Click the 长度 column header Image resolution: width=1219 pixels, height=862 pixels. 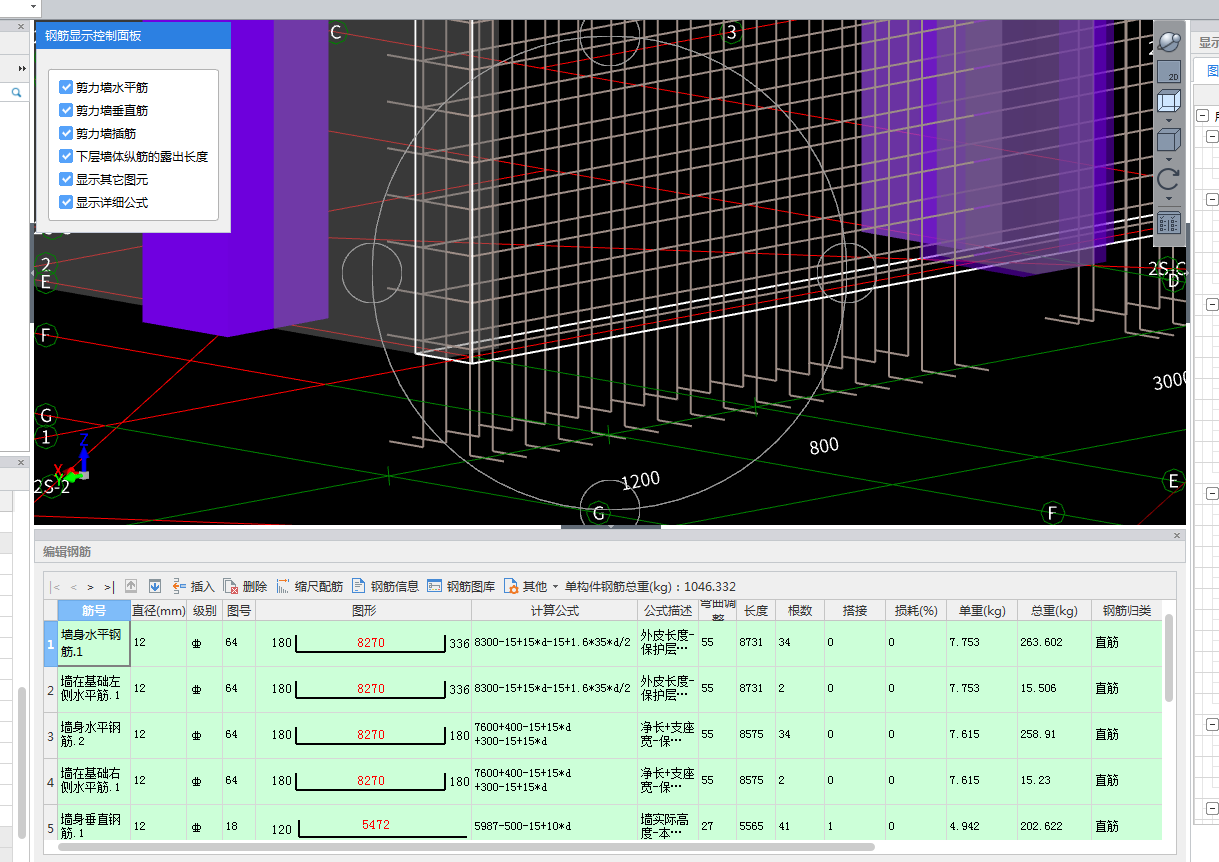tap(756, 610)
